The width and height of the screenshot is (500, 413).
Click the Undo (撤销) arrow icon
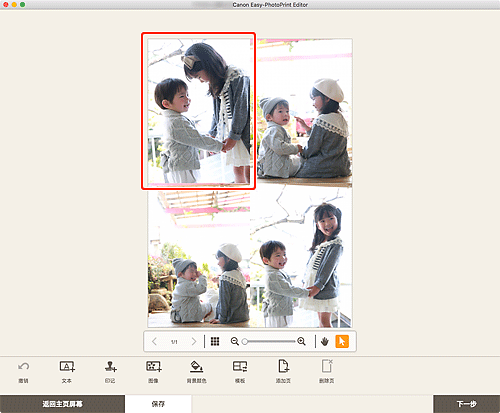(23, 367)
